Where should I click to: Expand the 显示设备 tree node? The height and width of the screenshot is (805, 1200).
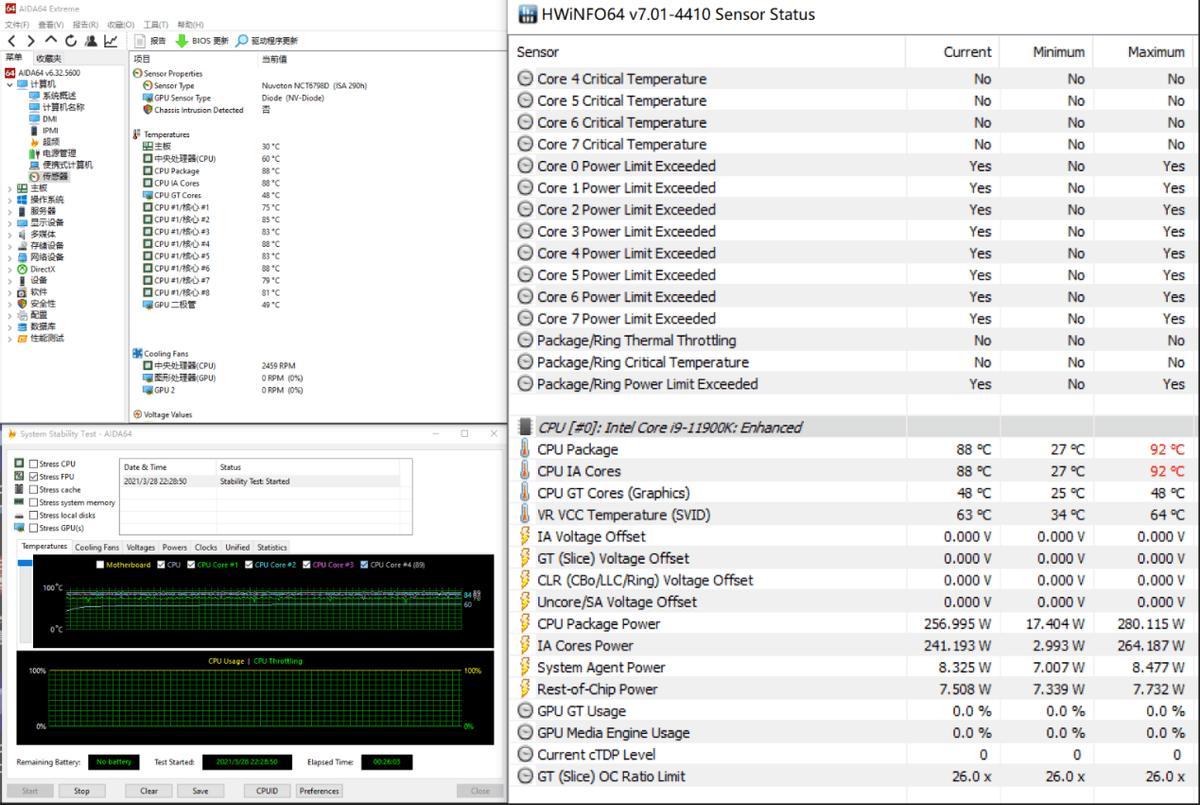click(x=9, y=223)
